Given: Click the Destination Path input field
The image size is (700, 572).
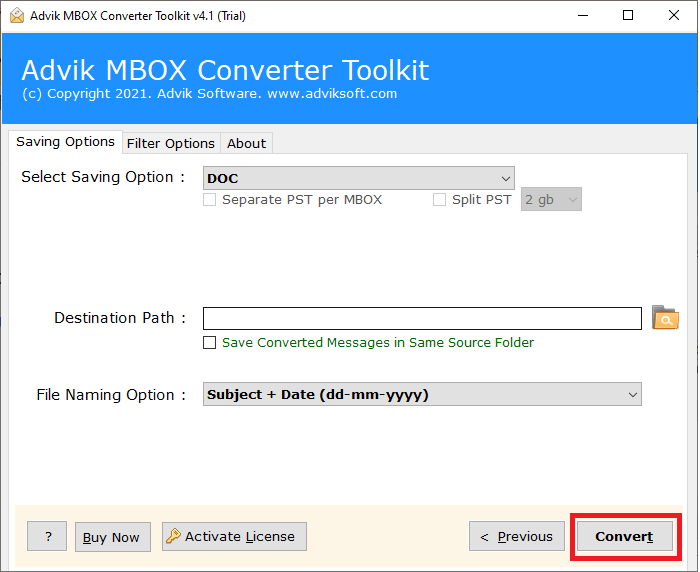Looking at the screenshot, I should pyautogui.click(x=422, y=318).
